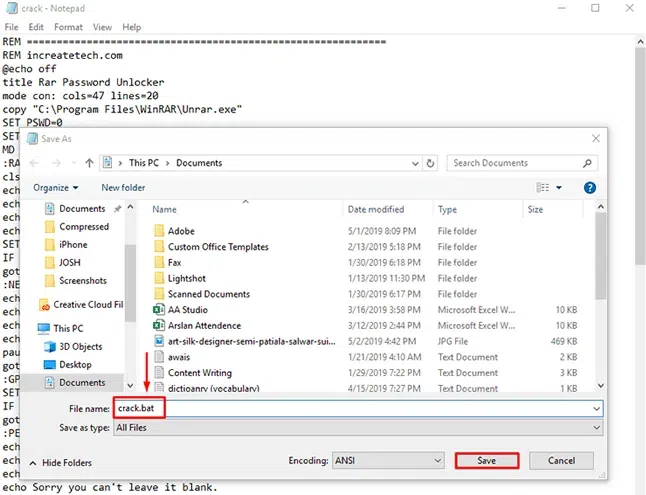Screen dimensions: 646x495
Task: Select the art-silk-designer JPG file
Action: tap(244, 341)
